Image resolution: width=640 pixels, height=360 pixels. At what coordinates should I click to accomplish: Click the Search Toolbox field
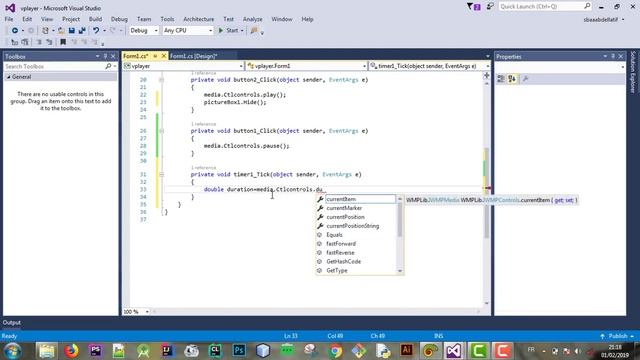[55, 66]
